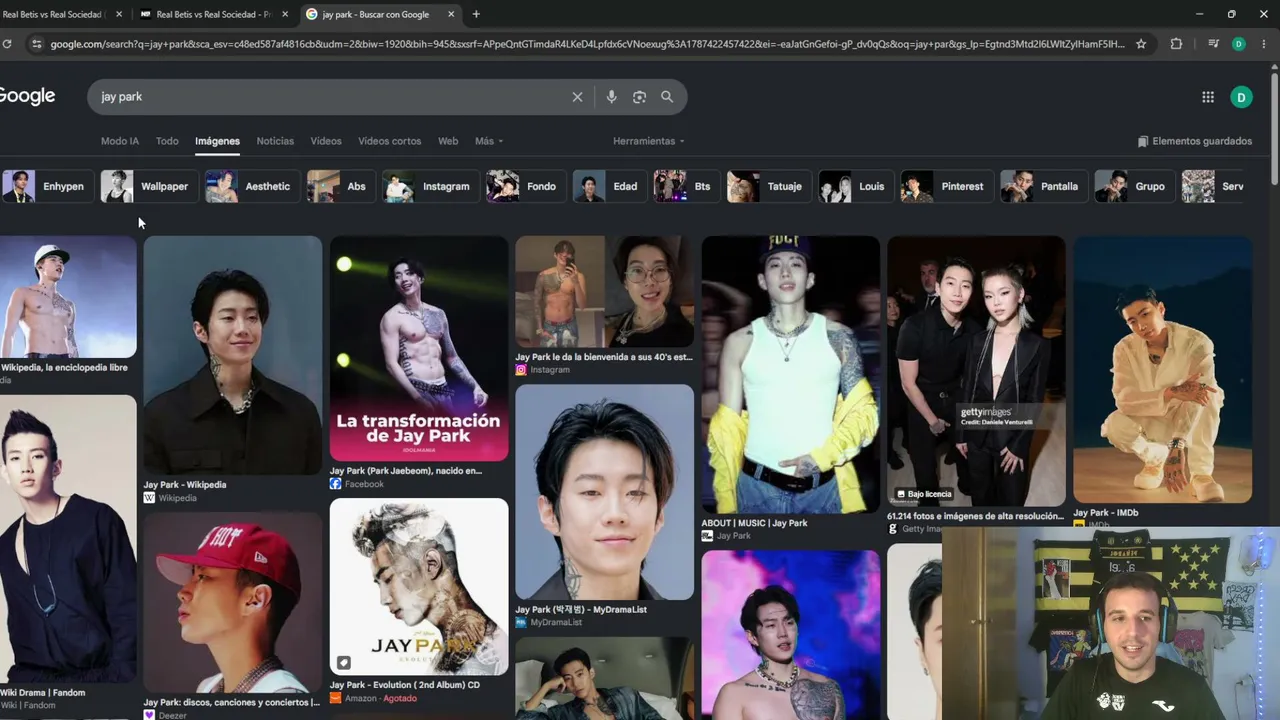Select the Videos search tab
The image size is (1280, 720).
[x=326, y=141]
